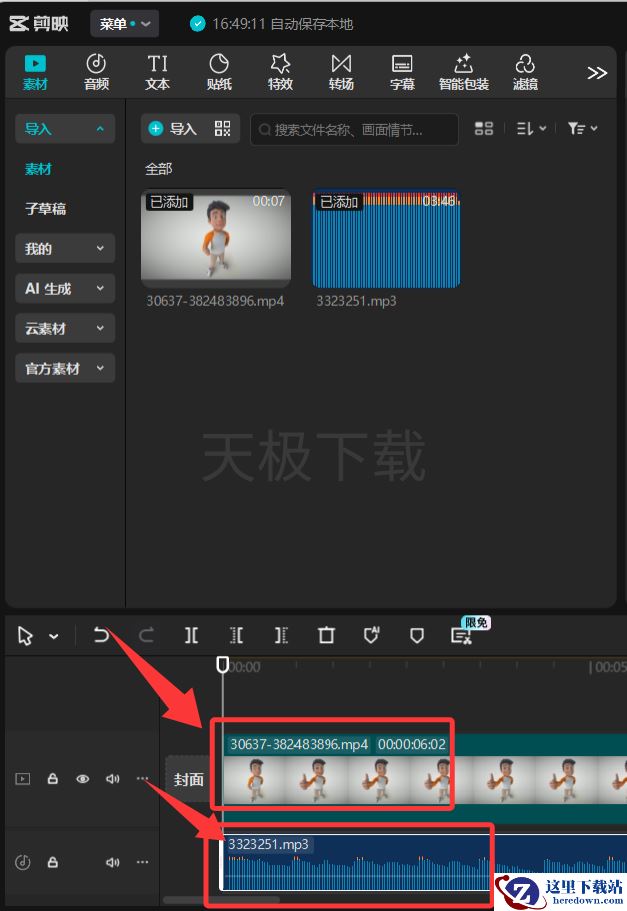
Task: Expand the 云素材 sidebar section
Action: [x=65, y=328]
